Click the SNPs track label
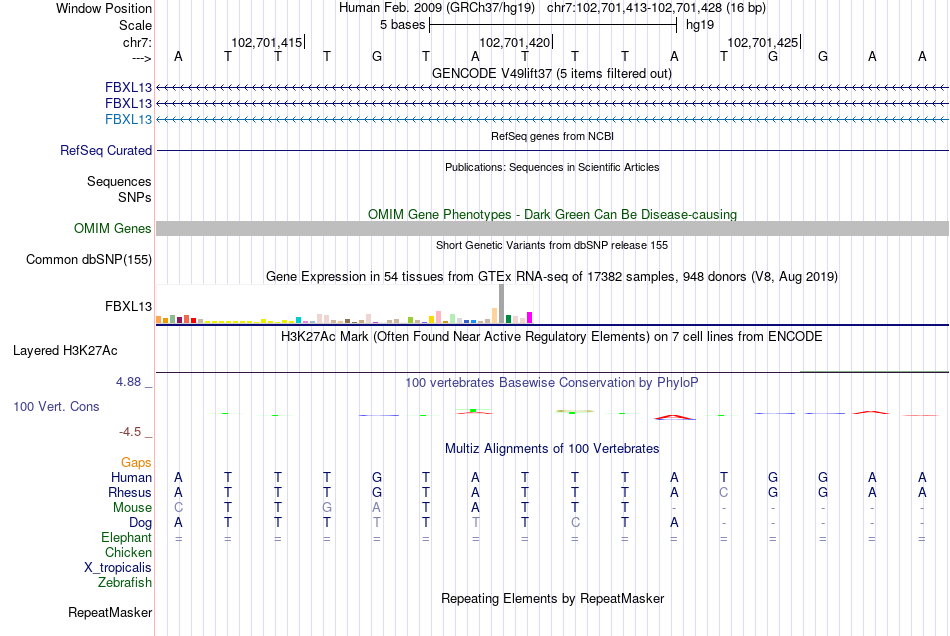The height and width of the screenshot is (636, 950). [135, 197]
